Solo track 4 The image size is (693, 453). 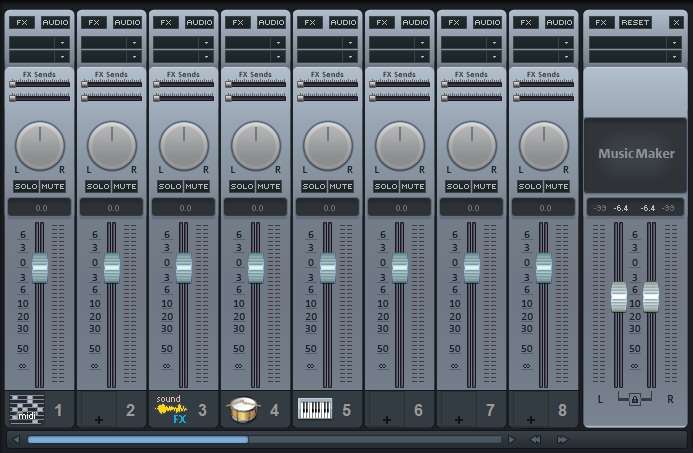pyautogui.click(x=242, y=187)
